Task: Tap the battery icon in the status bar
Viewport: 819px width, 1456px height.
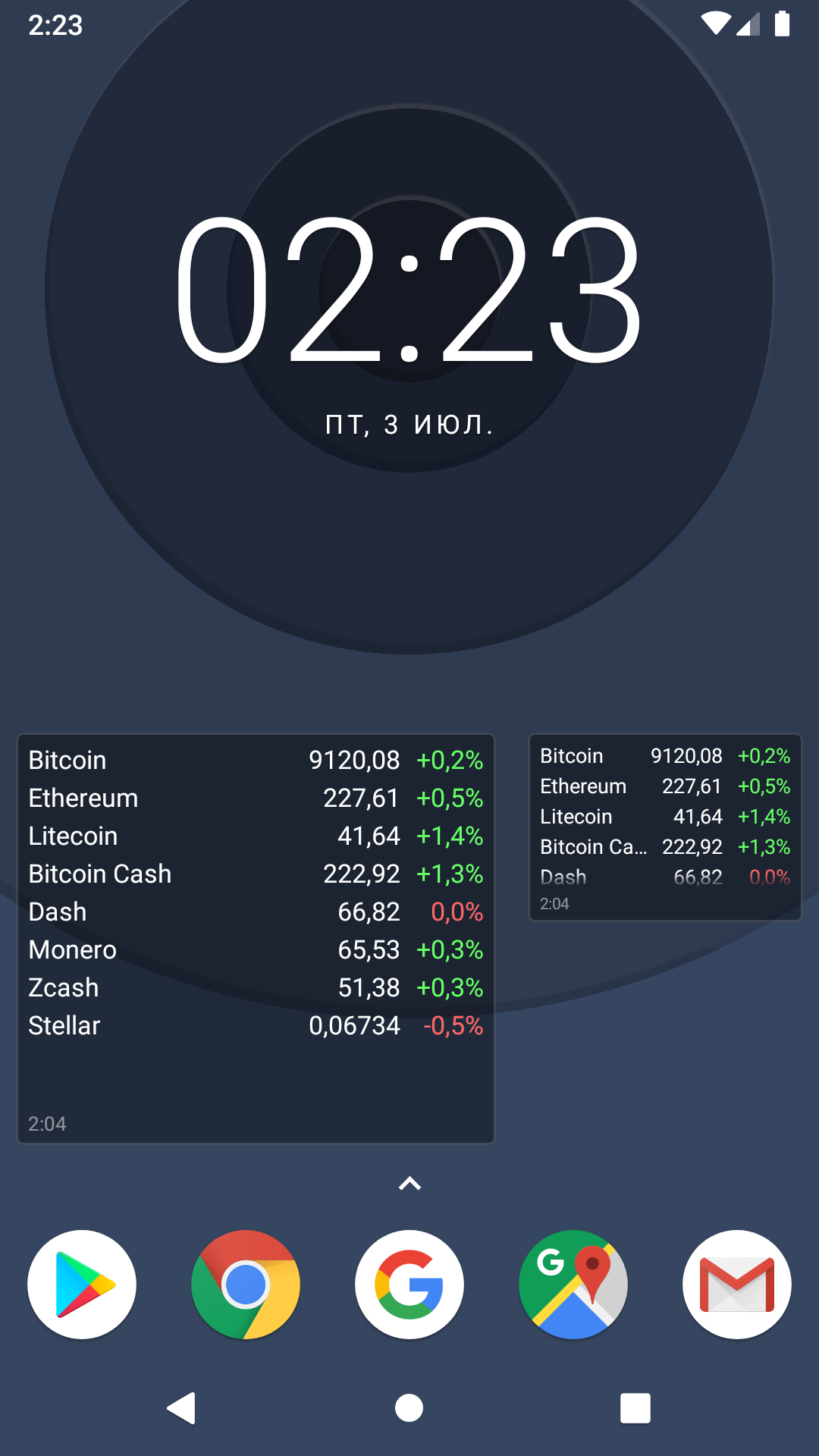Action: pos(782,24)
